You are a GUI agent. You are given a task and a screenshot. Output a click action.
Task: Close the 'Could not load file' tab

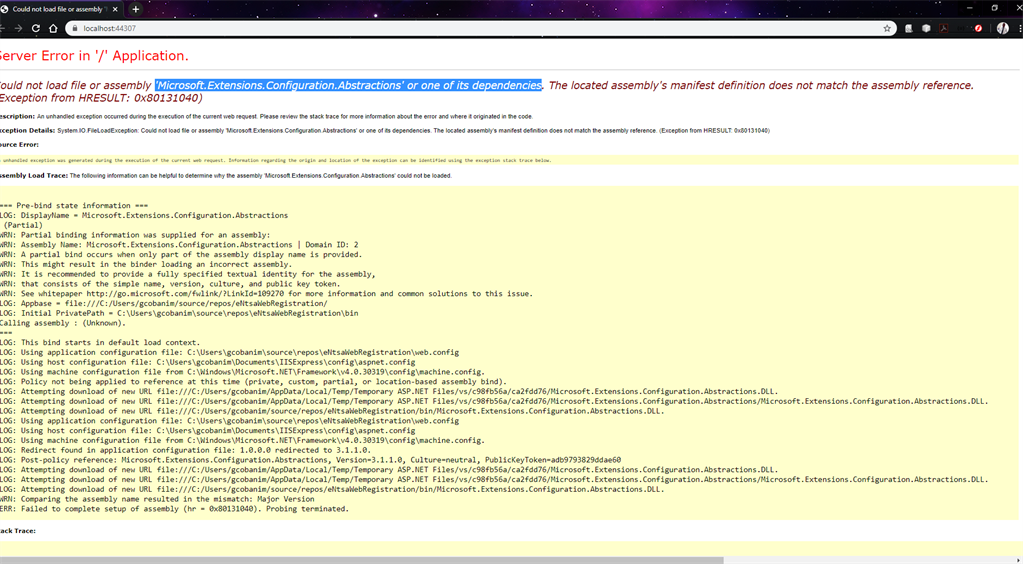[x=115, y=9]
